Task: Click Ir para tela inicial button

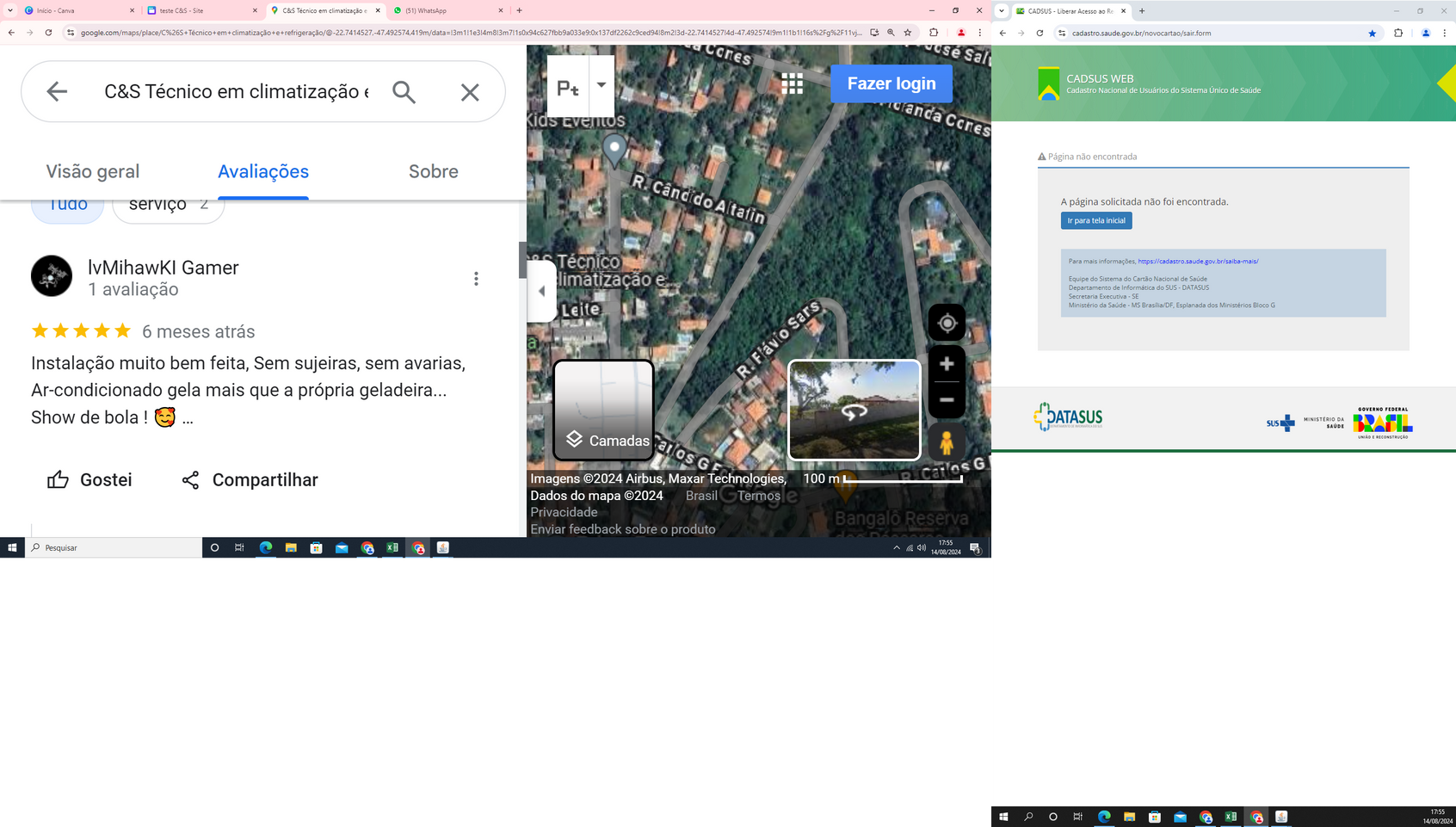Action: [x=1096, y=220]
